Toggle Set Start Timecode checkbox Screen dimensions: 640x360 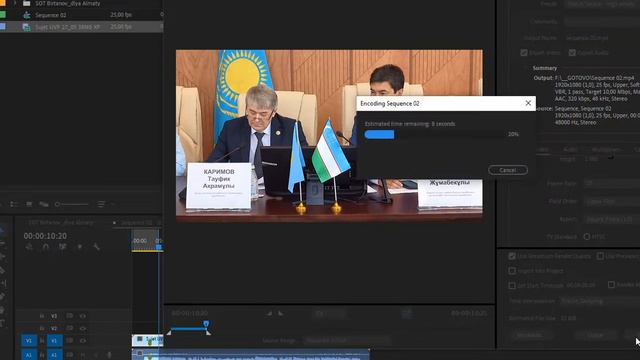(x=512, y=285)
